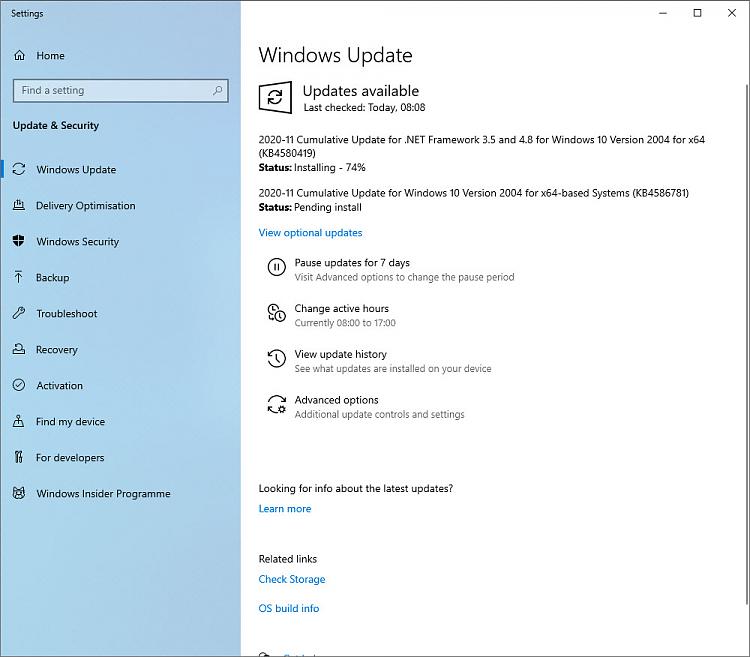Viewport: 750px width, 657px height.
Task: Click the Related links heading
Action: [x=287, y=558]
